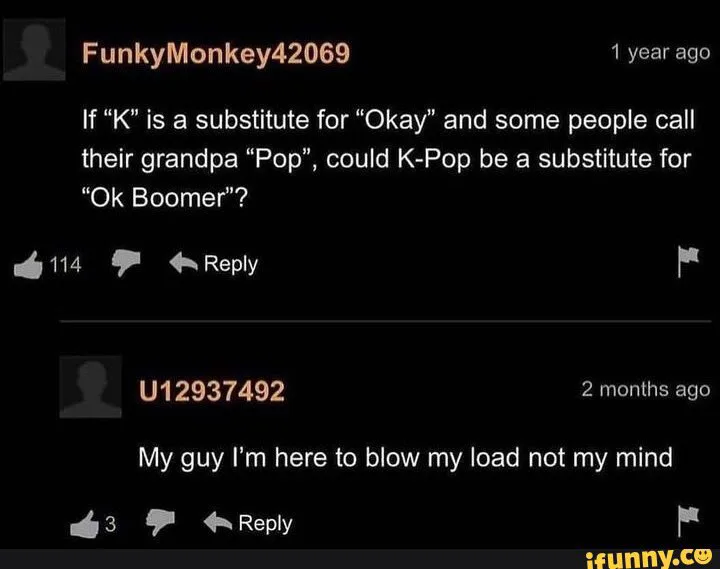Click Reply under the K-Pop comment
This screenshot has height=569, width=720.
[231, 264]
